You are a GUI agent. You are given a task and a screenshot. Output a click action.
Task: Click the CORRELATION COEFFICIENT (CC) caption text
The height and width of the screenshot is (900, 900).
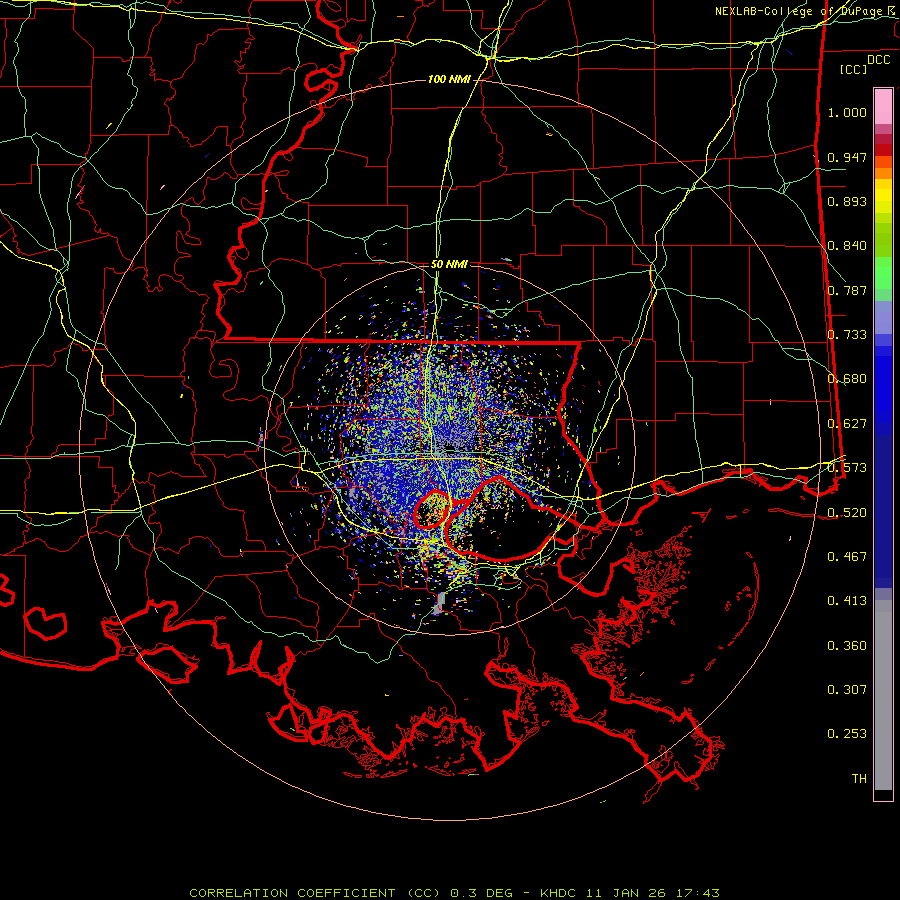click(x=315, y=893)
